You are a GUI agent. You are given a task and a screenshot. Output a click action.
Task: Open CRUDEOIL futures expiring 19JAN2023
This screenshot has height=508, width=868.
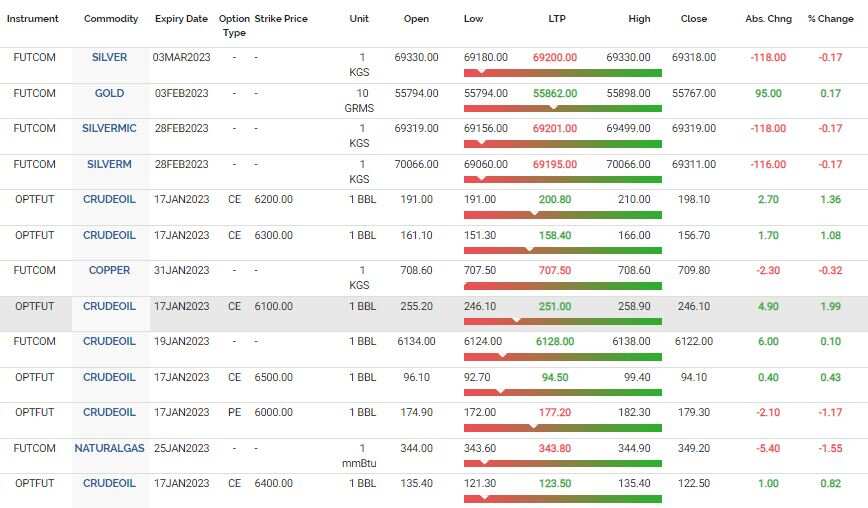point(109,342)
